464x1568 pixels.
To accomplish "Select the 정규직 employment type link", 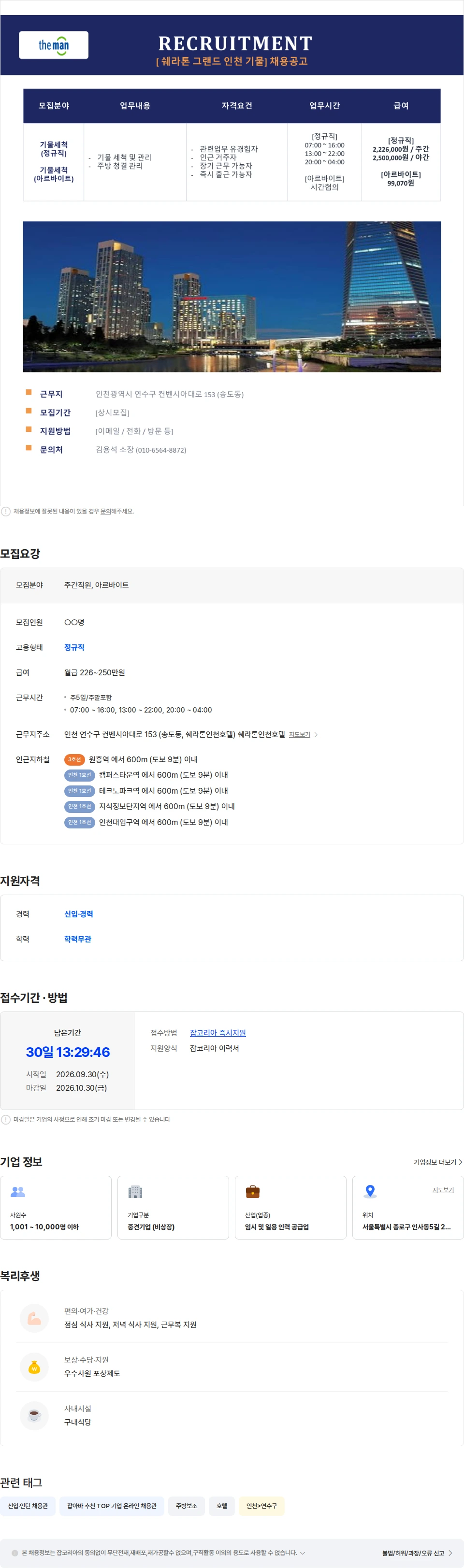I will [74, 648].
